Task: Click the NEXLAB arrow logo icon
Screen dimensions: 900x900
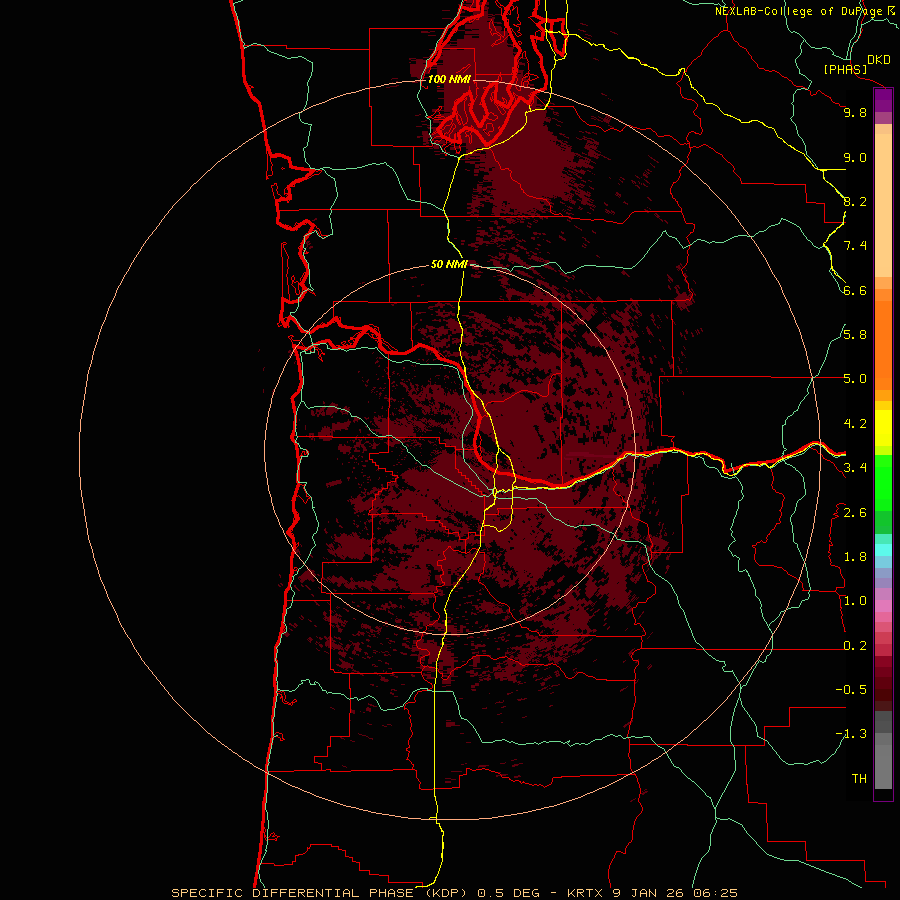Action: tap(891, 10)
